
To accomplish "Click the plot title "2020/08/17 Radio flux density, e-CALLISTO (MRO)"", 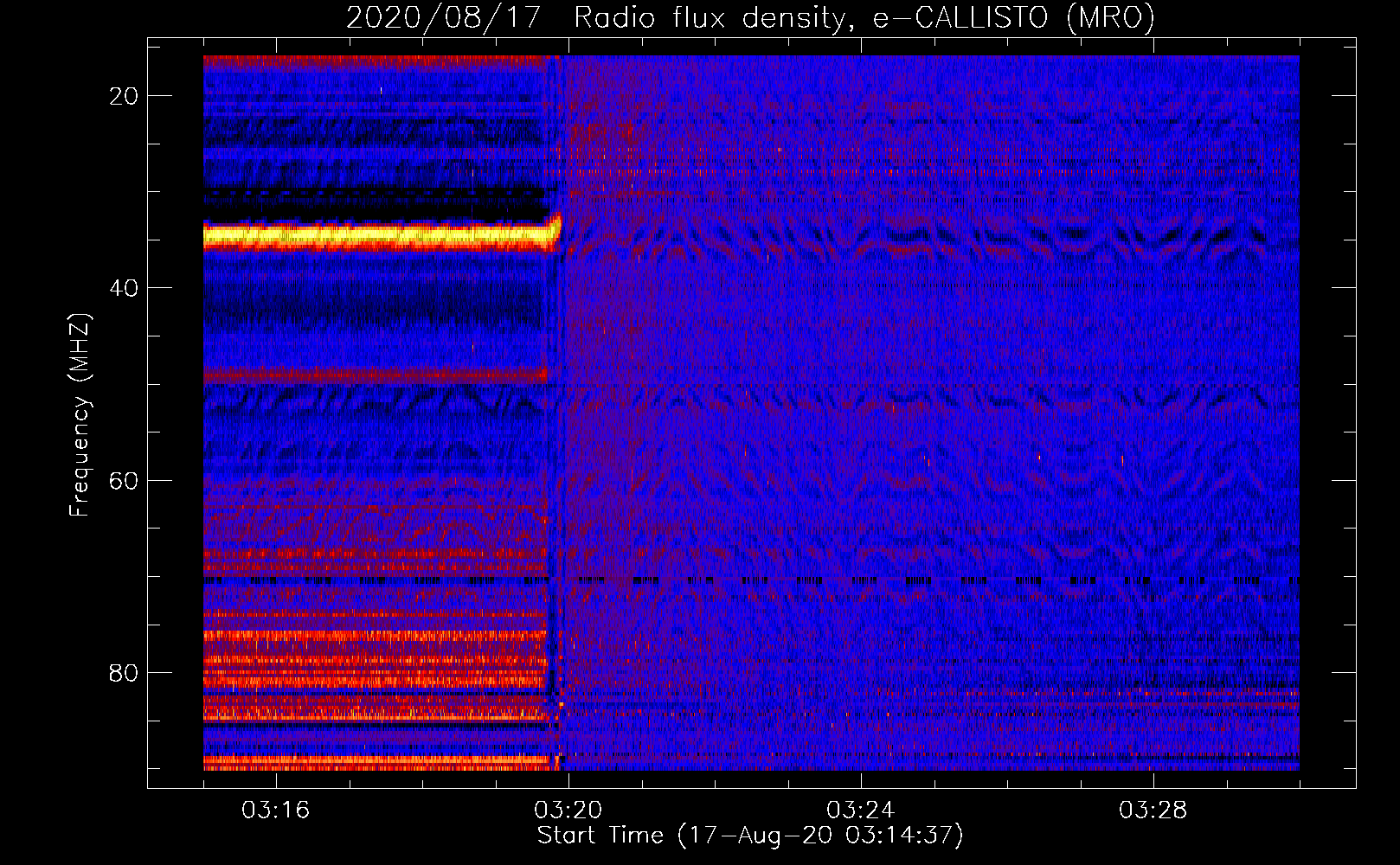I will click(x=750, y=17).
